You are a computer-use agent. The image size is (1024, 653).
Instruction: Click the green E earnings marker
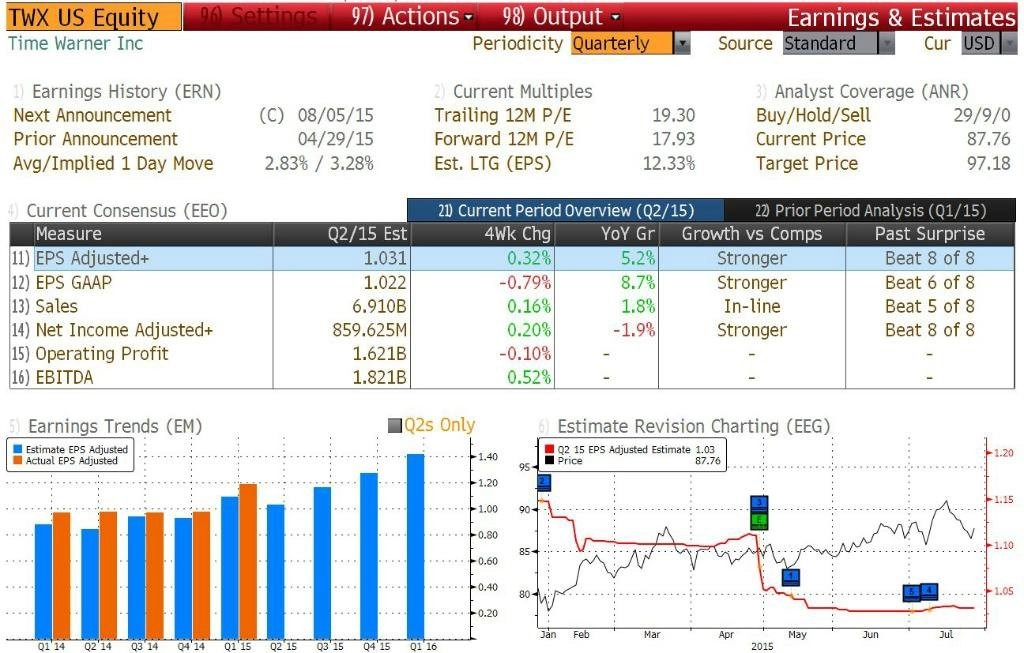759,520
